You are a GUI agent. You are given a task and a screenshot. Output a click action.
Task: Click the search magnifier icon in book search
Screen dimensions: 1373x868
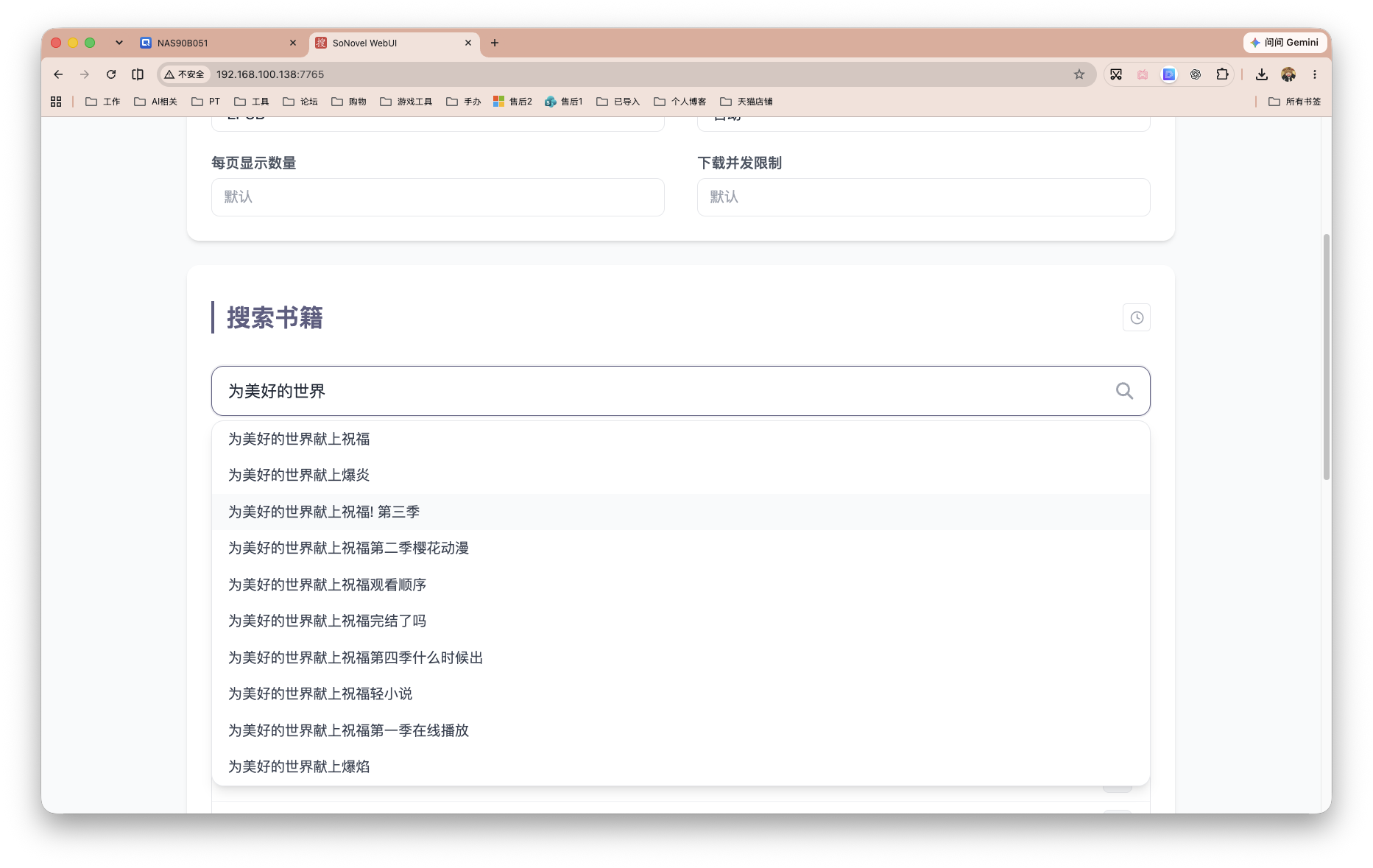pyautogui.click(x=1124, y=391)
